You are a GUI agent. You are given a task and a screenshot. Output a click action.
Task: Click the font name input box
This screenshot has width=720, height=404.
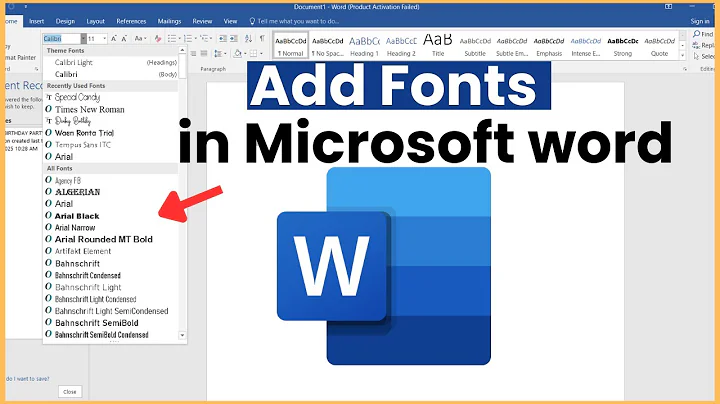62,39
